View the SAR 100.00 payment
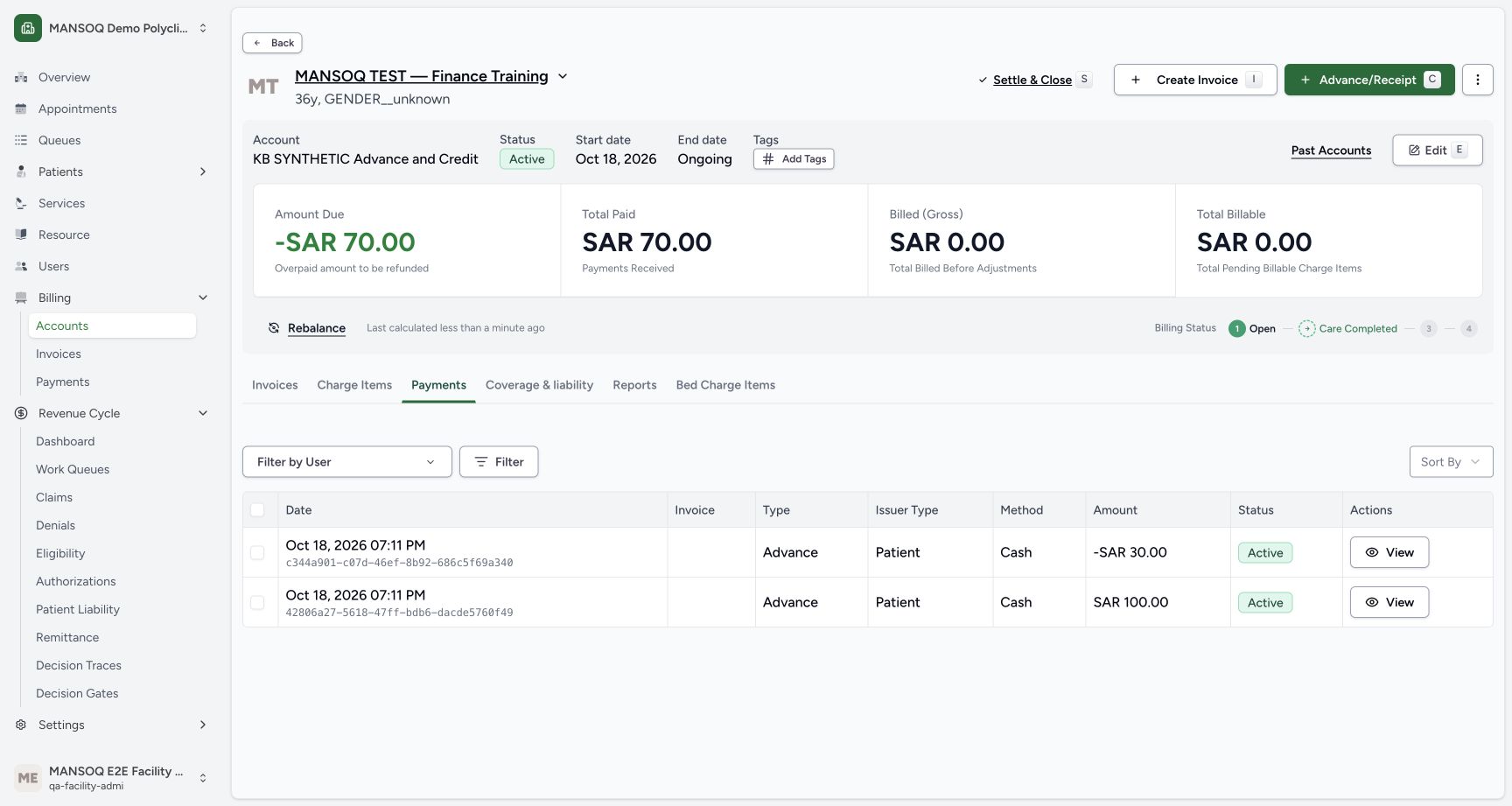The width and height of the screenshot is (1512, 806). click(x=1389, y=602)
